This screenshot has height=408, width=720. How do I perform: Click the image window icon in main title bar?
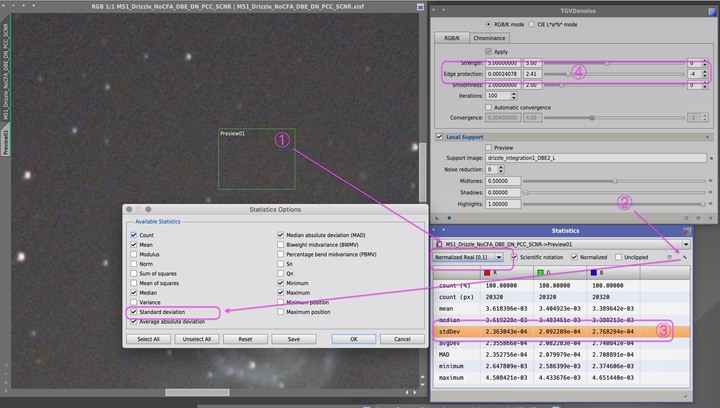coord(420,7)
